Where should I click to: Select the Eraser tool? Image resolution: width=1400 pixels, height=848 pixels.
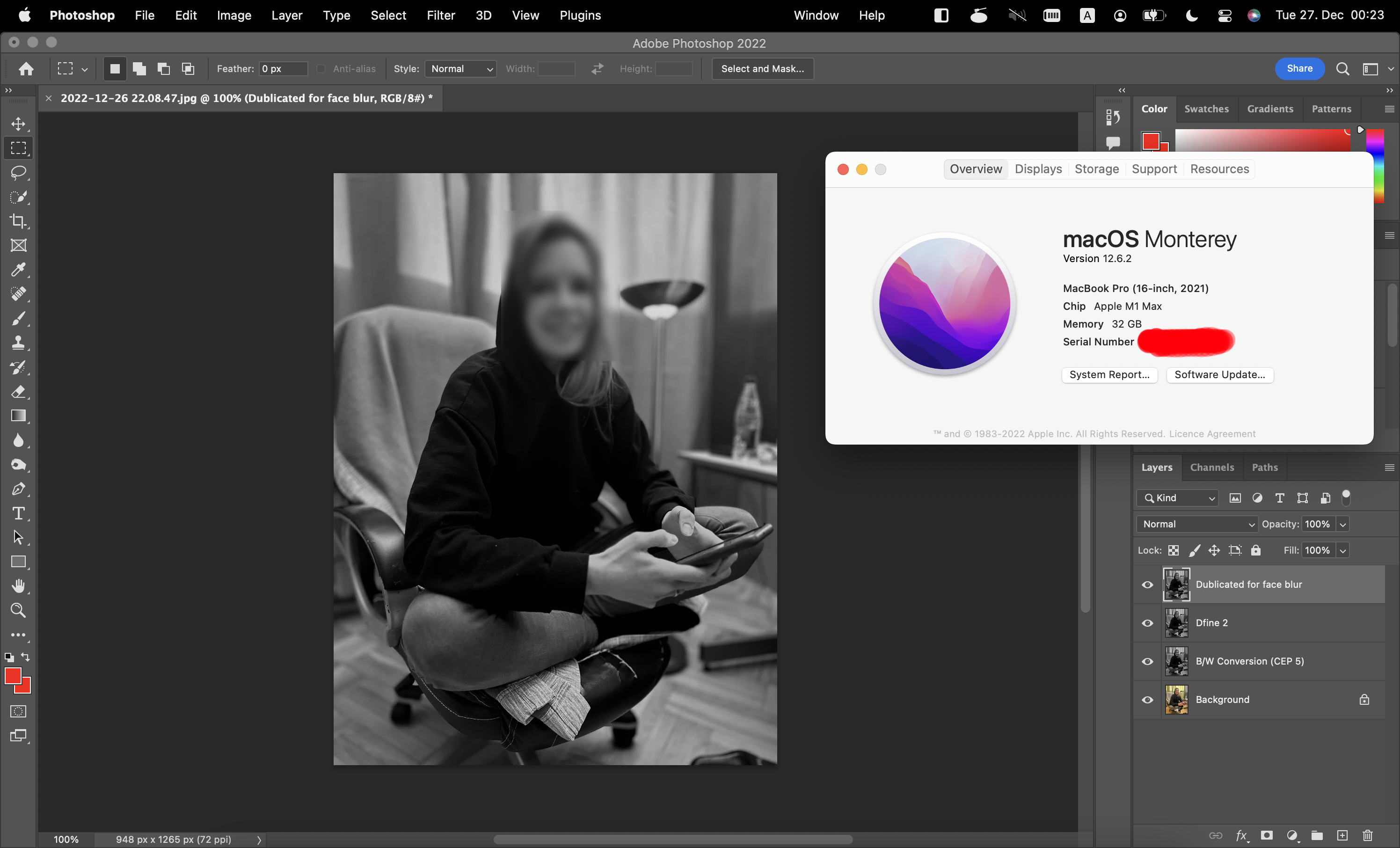(x=18, y=392)
